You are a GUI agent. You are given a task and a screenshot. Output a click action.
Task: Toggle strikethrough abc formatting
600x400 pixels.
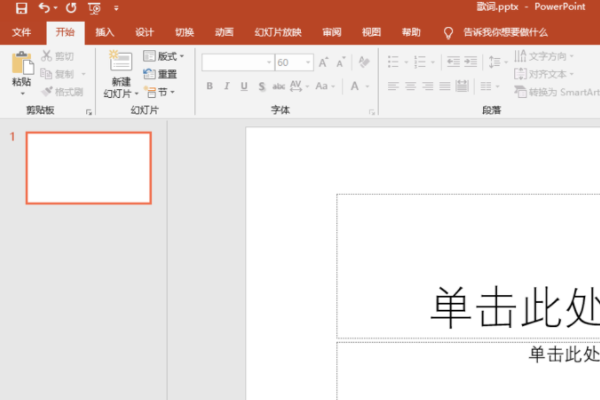(x=279, y=87)
